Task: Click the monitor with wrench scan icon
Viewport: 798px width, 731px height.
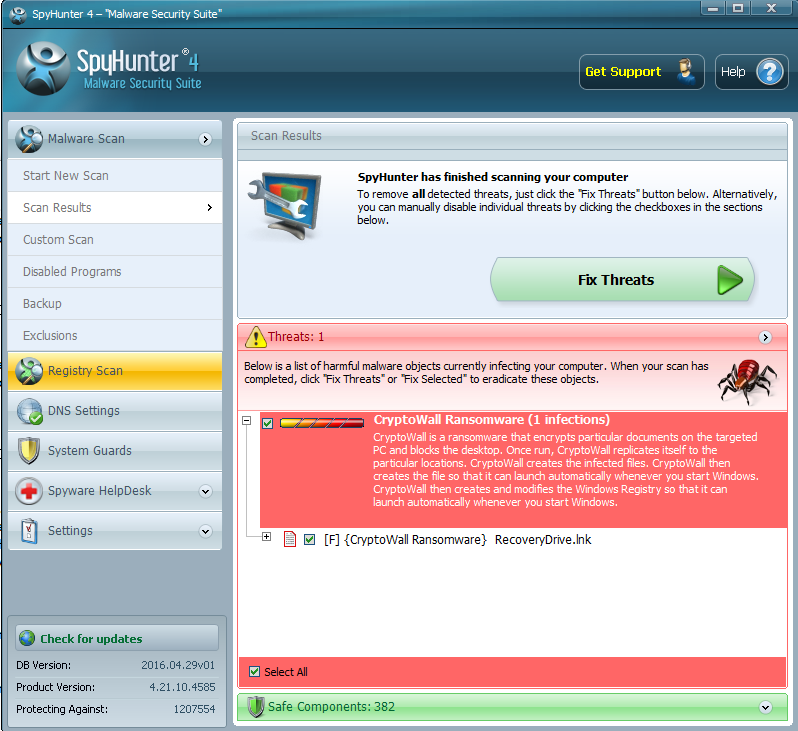Action: pyautogui.click(x=286, y=206)
